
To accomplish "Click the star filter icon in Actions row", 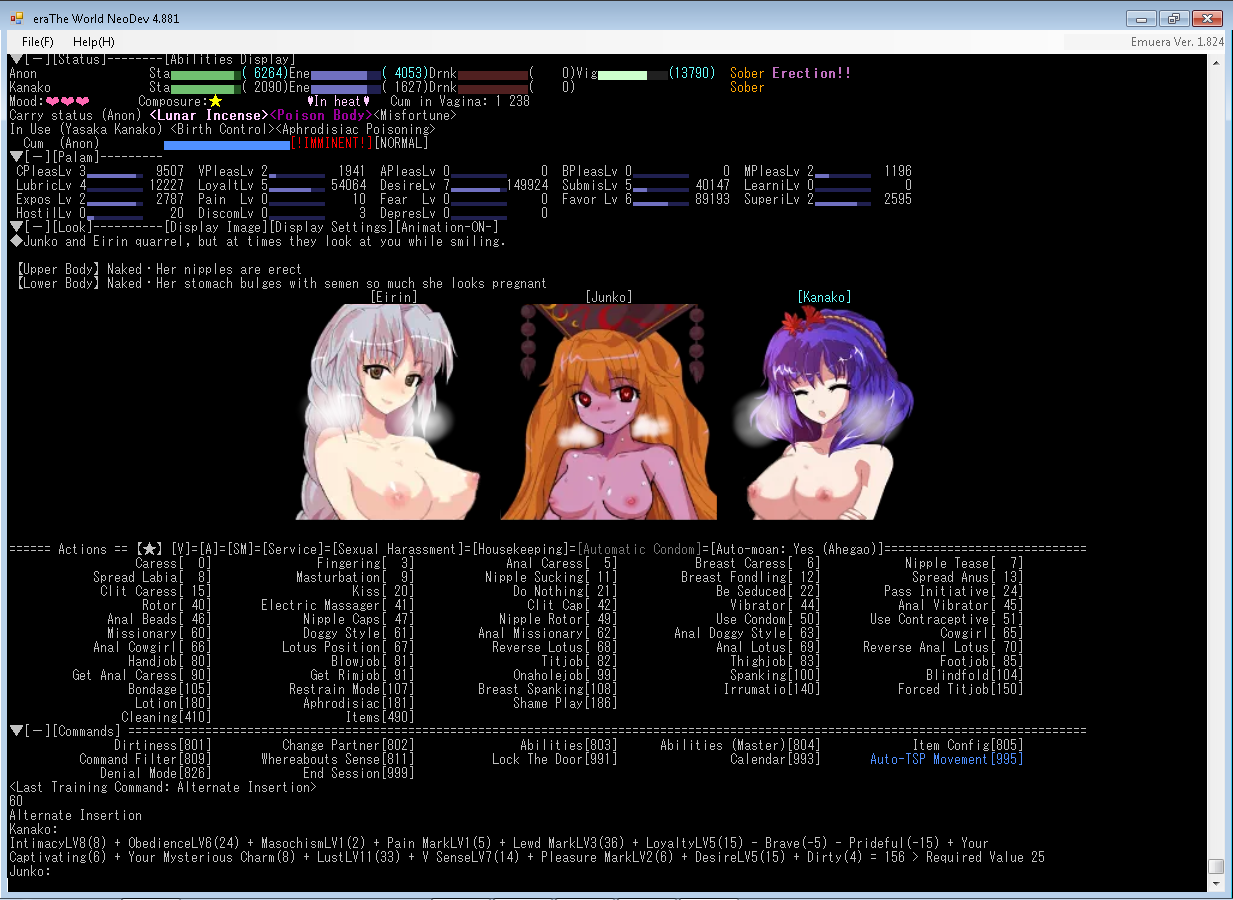I will 149,549.
